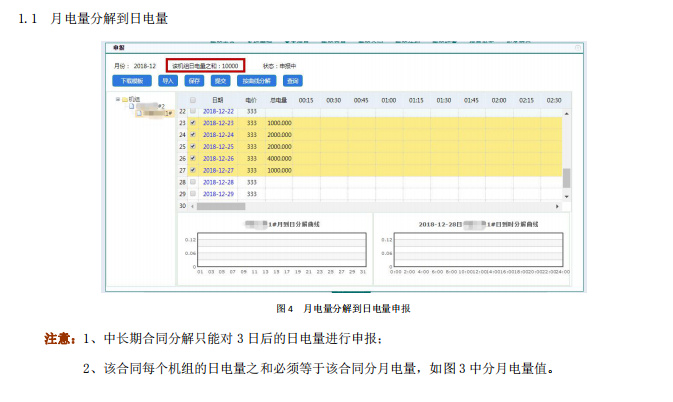Toggle the select-all checkbox in table header

tap(193, 100)
